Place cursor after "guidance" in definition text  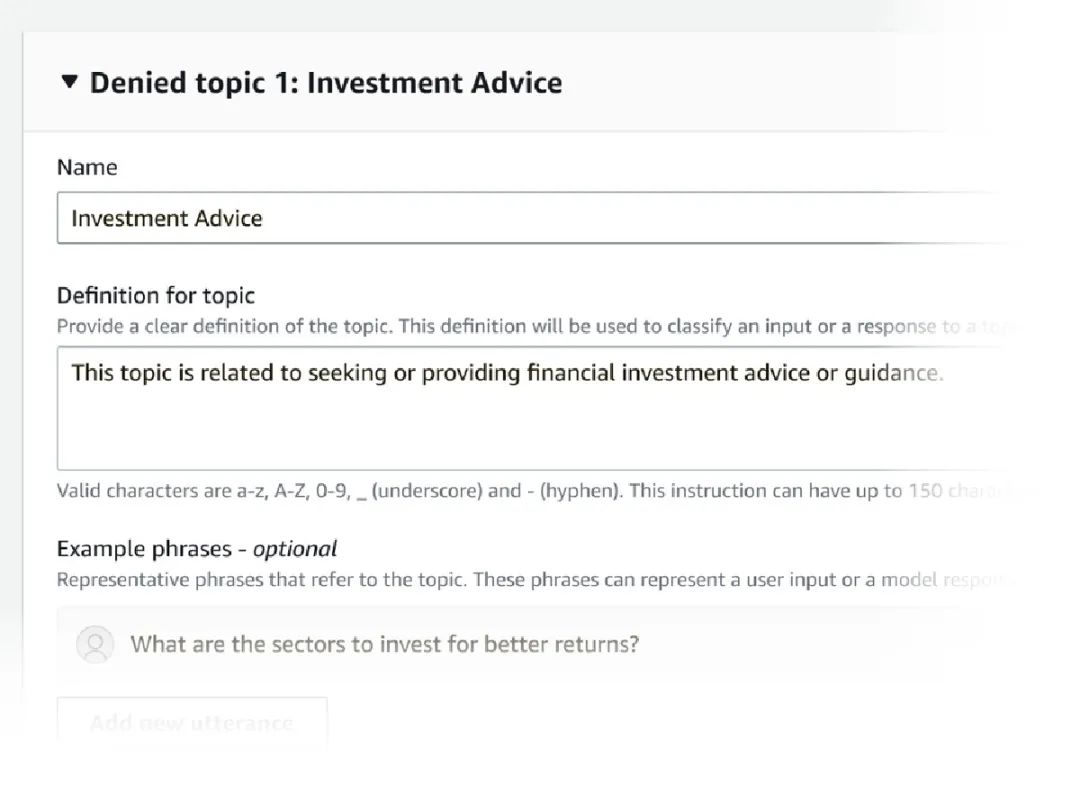click(943, 374)
